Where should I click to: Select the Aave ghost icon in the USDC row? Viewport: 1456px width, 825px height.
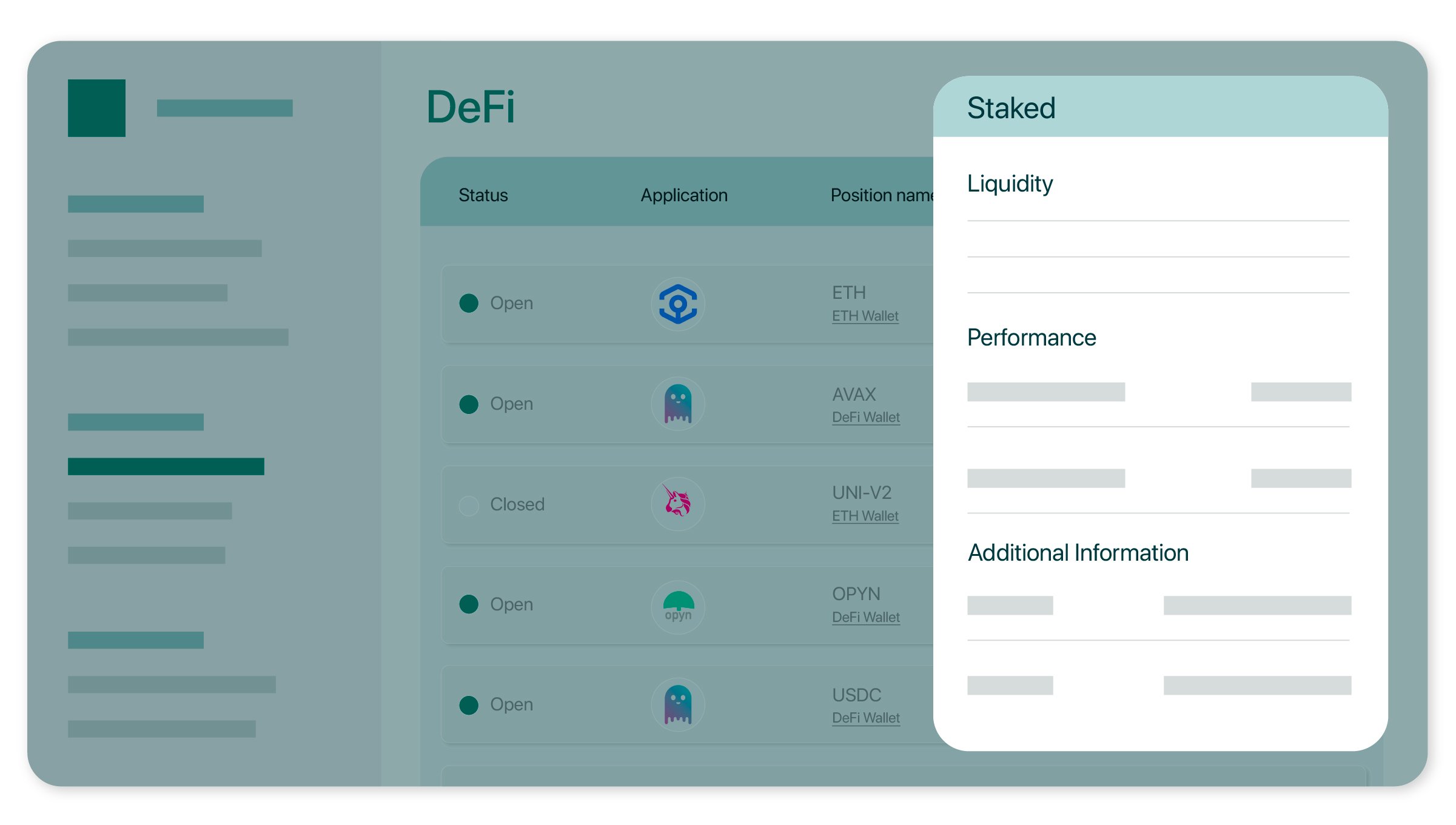tap(677, 704)
